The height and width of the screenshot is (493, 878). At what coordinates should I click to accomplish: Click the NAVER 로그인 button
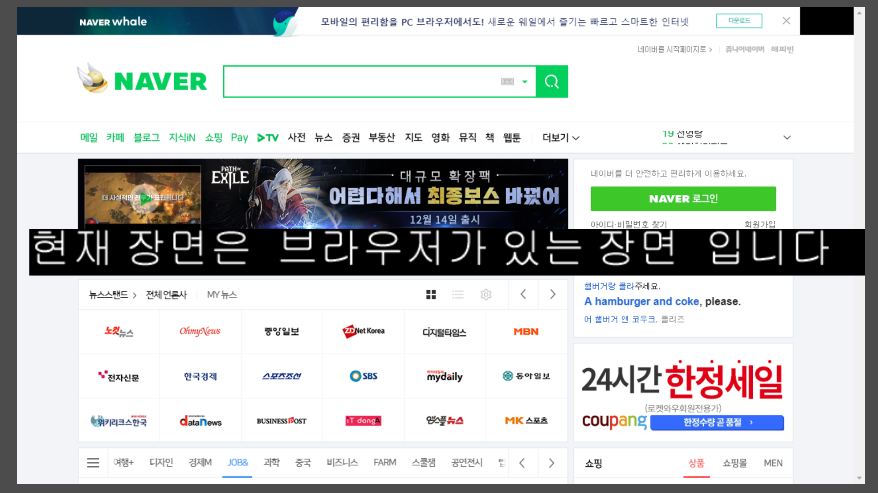pyautogui.click(x=683, y=198)
